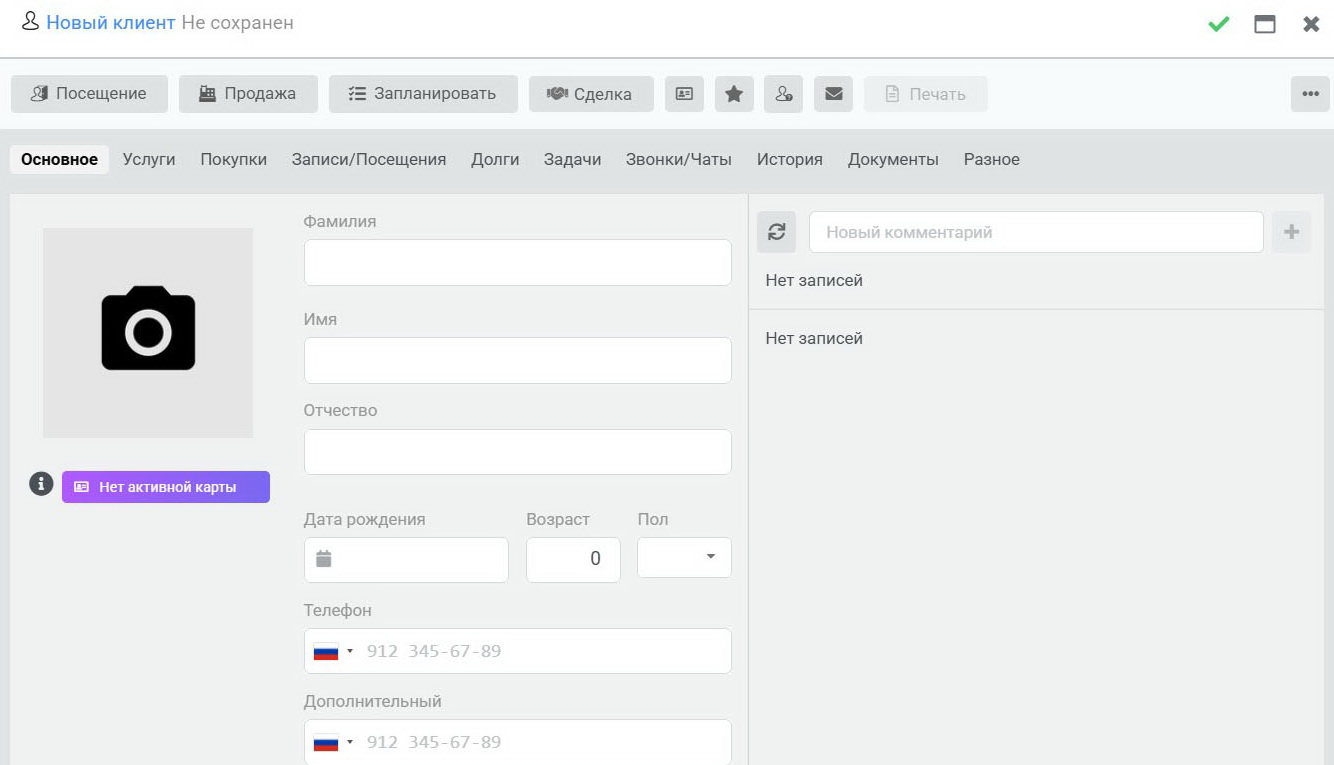Viewport: 1334px width, 765px height.
Task: Click the plus add comment button
Action: 1291,232
